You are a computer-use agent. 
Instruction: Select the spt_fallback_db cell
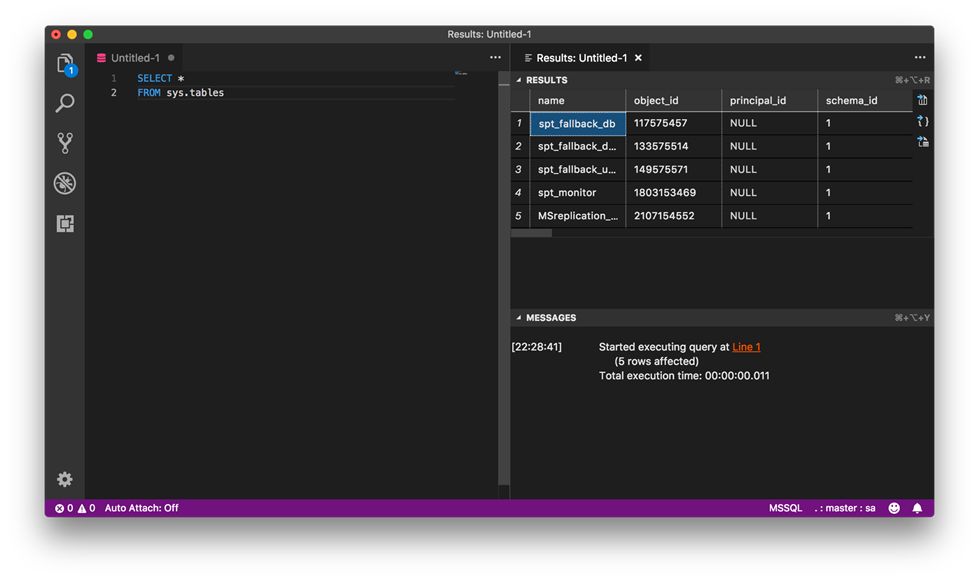coord(578,124)
